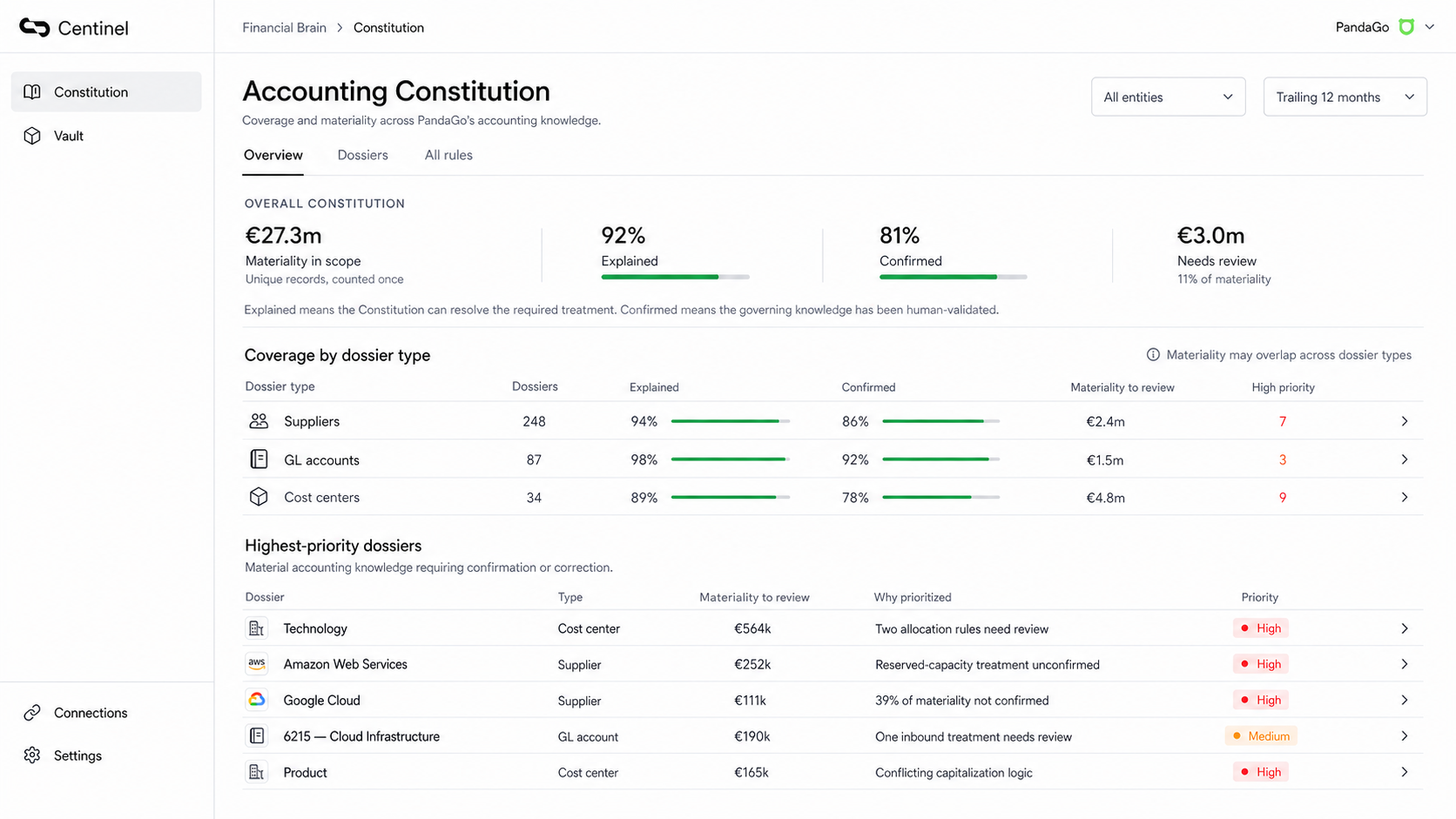The width and height of the screenshot is (1456, 819).
Task: Open the Trailing 12 months dropdown
Action: pos(1345,97)
